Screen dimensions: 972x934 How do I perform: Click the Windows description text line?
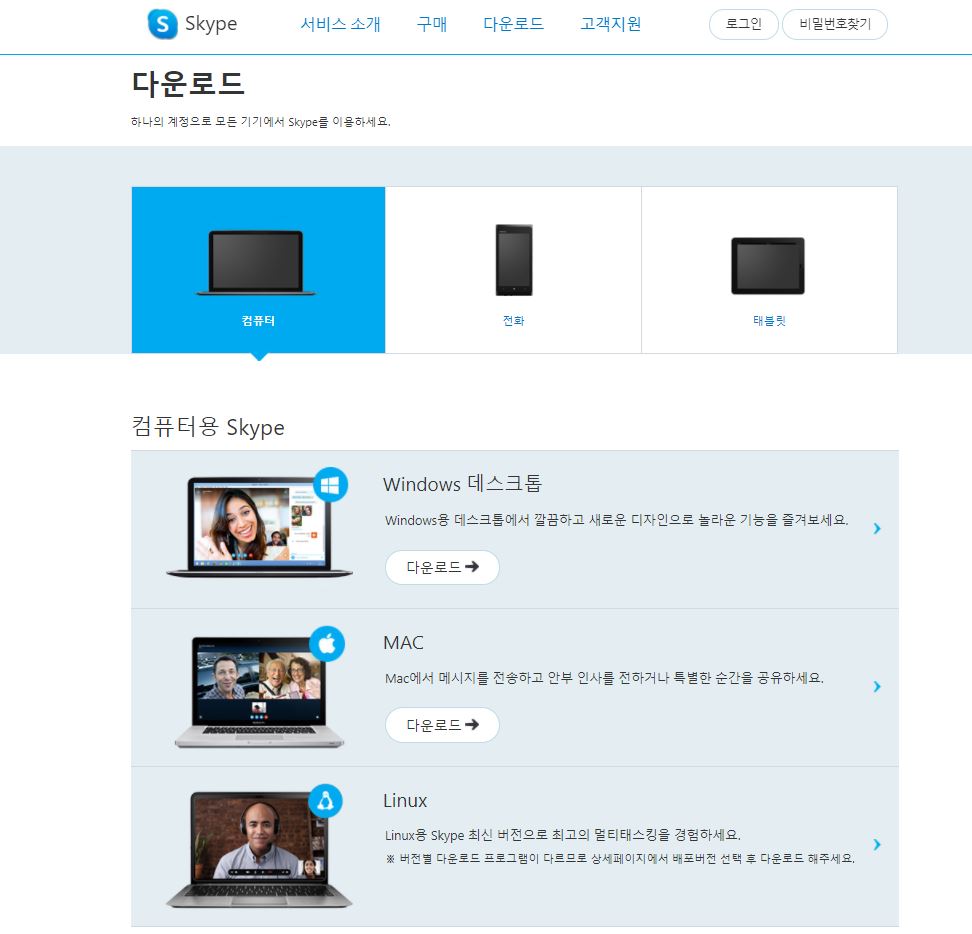coord(616,520)
